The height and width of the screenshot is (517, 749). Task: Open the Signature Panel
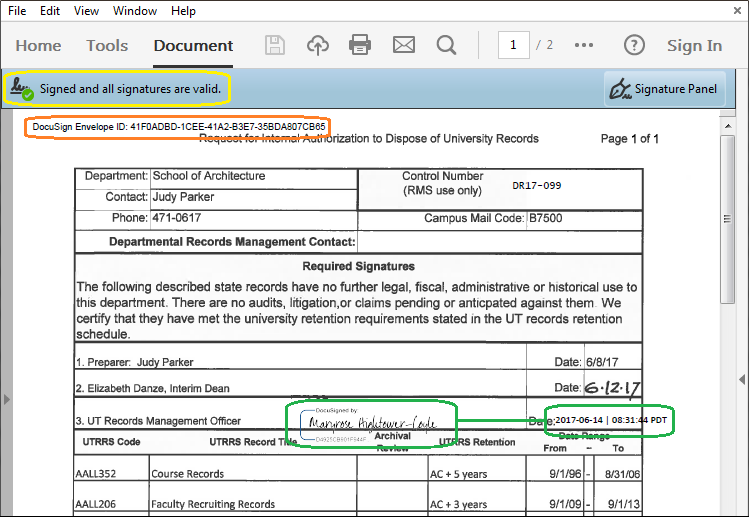tap(664, 89)
